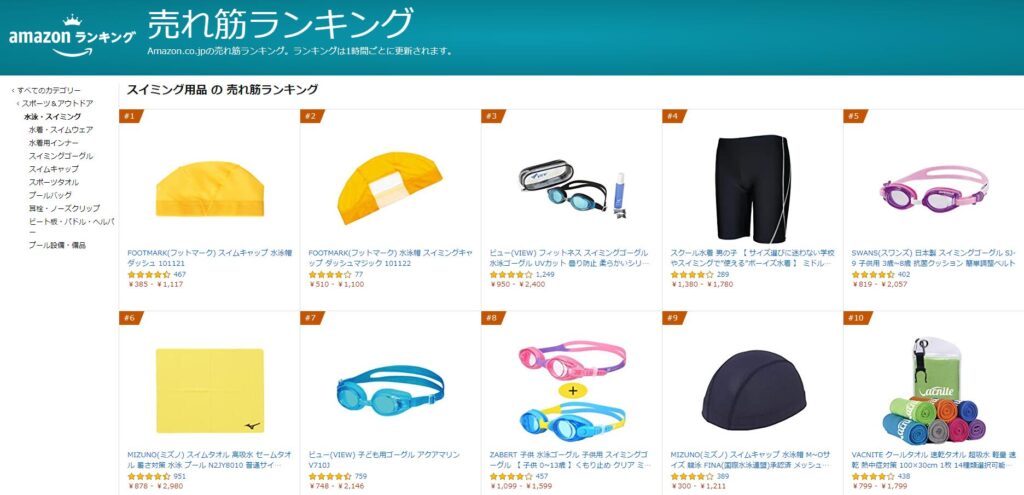The height and width of the screenshot is (495, 1024).
Task: Select the blue VIEW kids goggles image
Action: pos(391,391)
